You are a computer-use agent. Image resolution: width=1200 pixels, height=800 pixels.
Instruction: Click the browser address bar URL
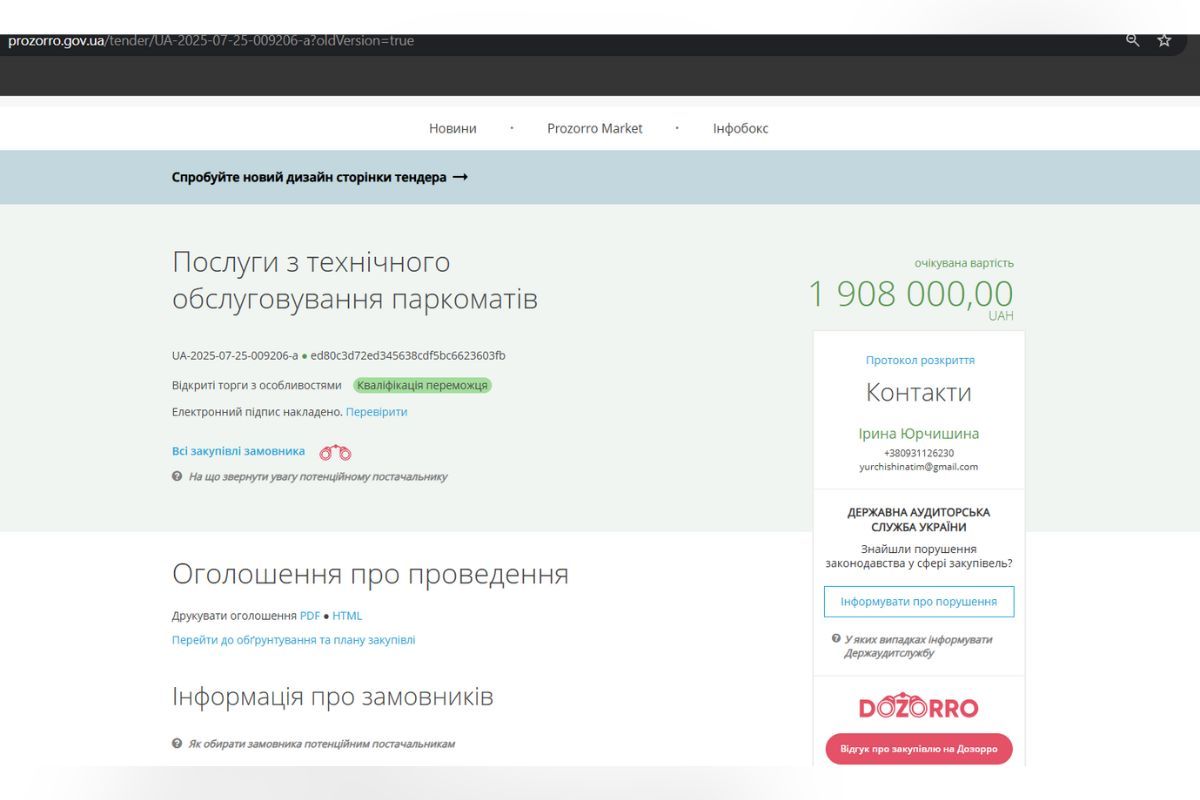pos(210,42)
